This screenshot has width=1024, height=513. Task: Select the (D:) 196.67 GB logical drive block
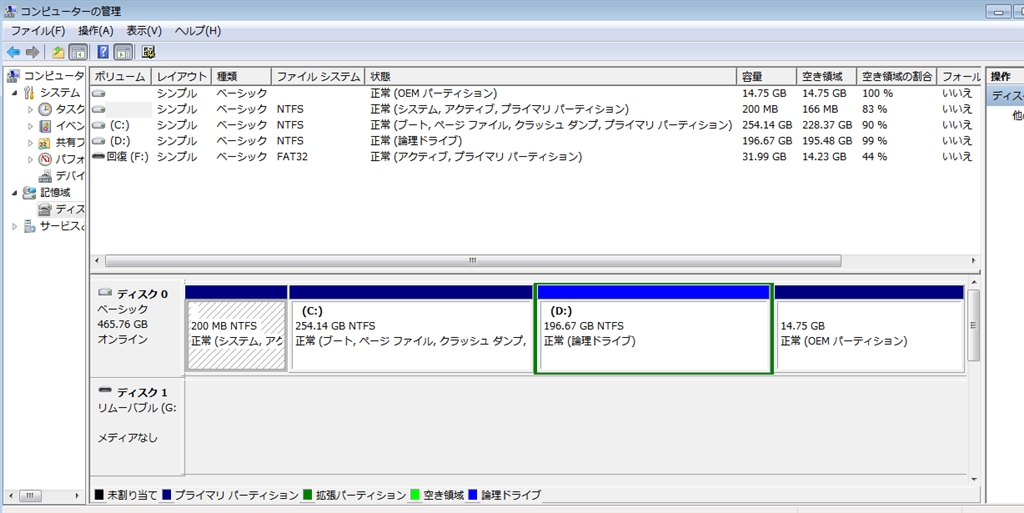pyautogui.click(x=654, y=328)
